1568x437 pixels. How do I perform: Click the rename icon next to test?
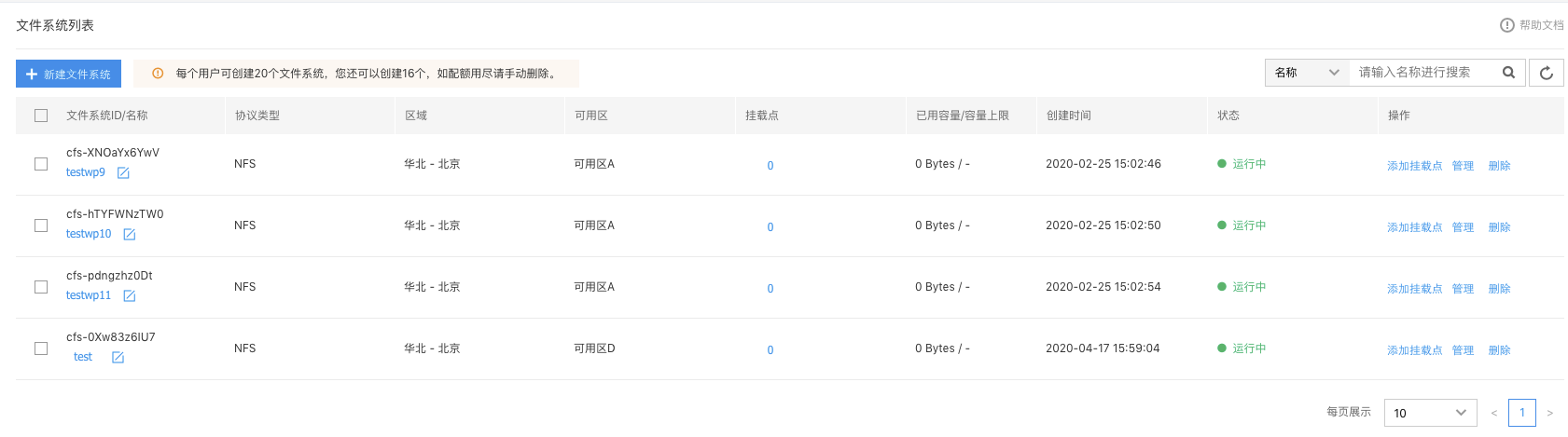coord(118,358)
